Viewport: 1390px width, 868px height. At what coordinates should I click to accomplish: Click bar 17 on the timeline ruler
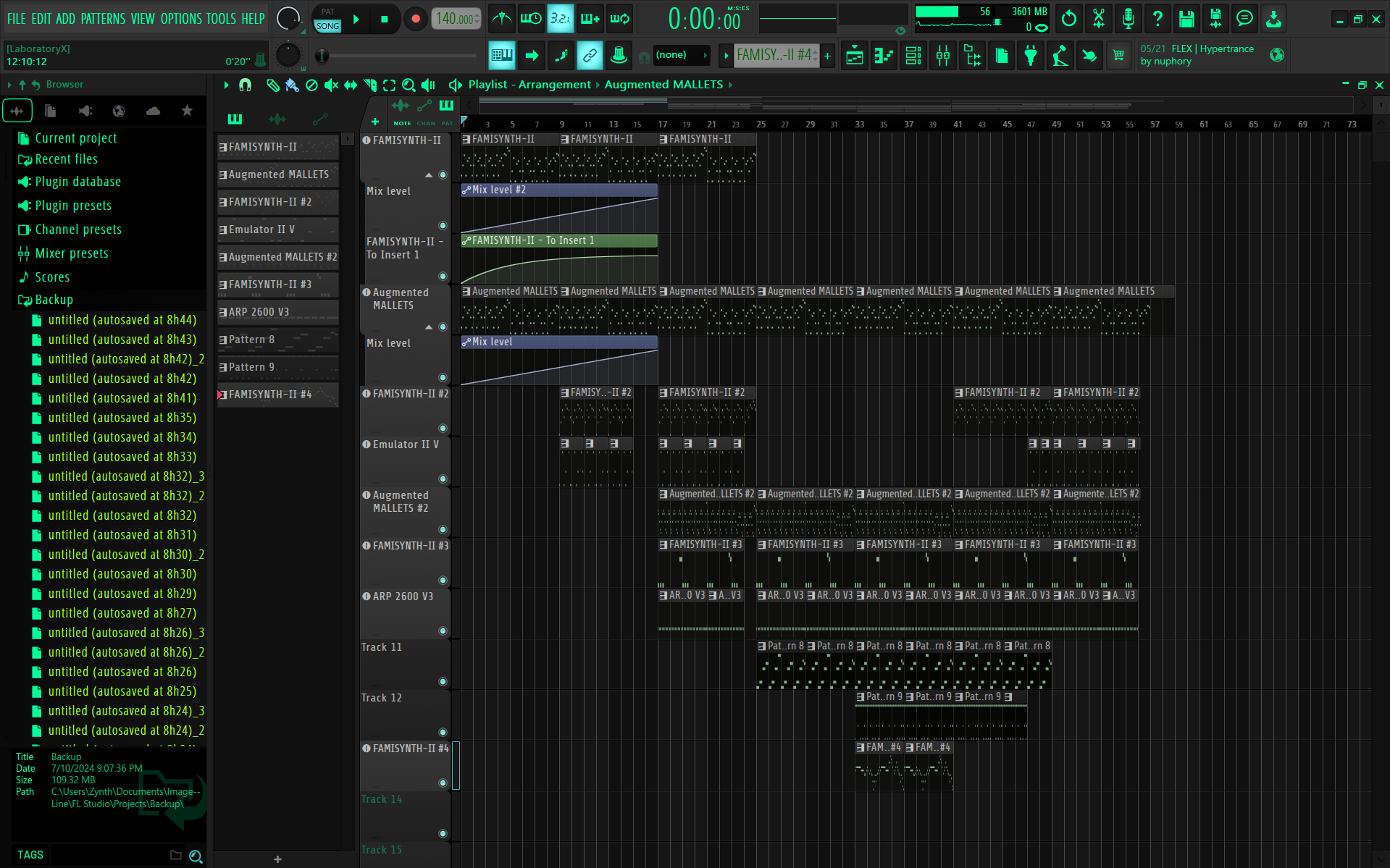pyautogui.click(x=663, y=125)
